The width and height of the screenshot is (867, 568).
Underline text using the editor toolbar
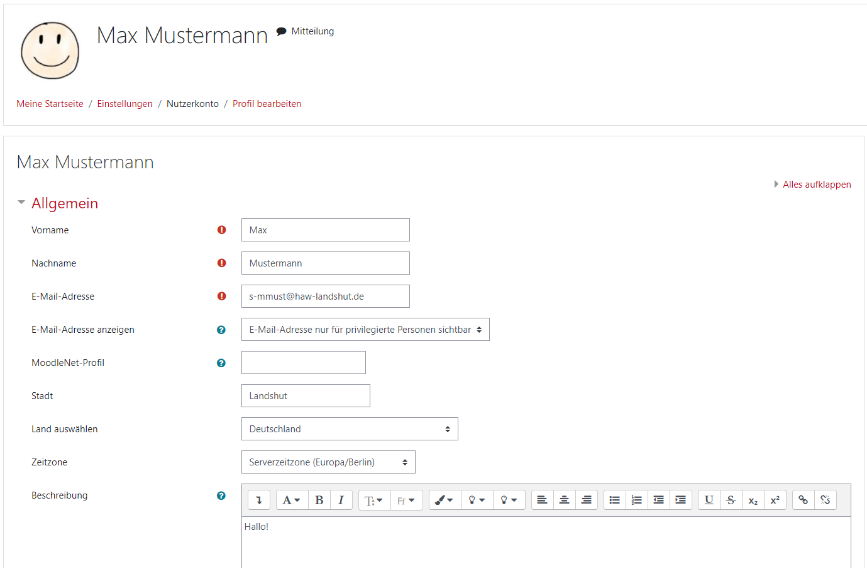point(709,500)
